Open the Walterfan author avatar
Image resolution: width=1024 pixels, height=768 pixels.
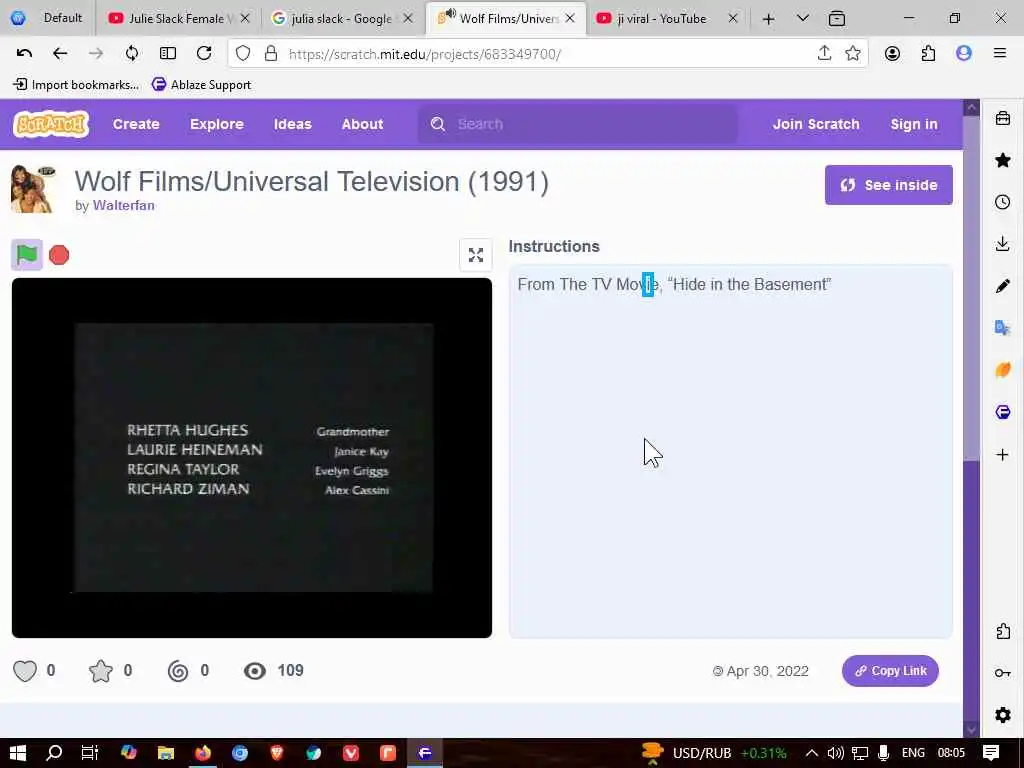[33, 189]
